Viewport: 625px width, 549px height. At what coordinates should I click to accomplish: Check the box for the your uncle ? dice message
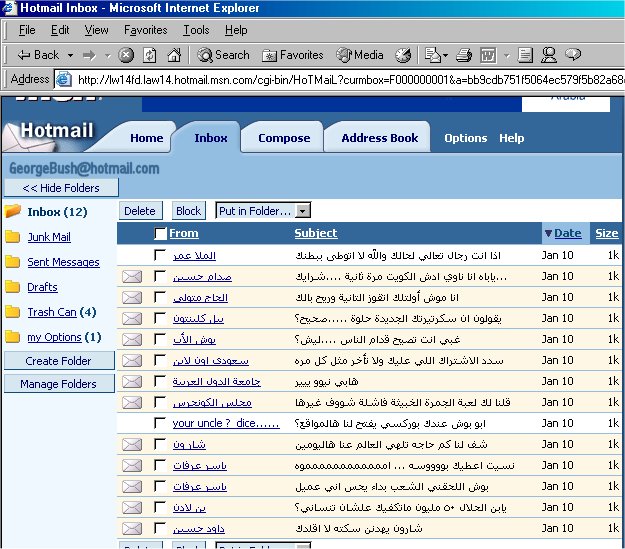coord(160,423)
